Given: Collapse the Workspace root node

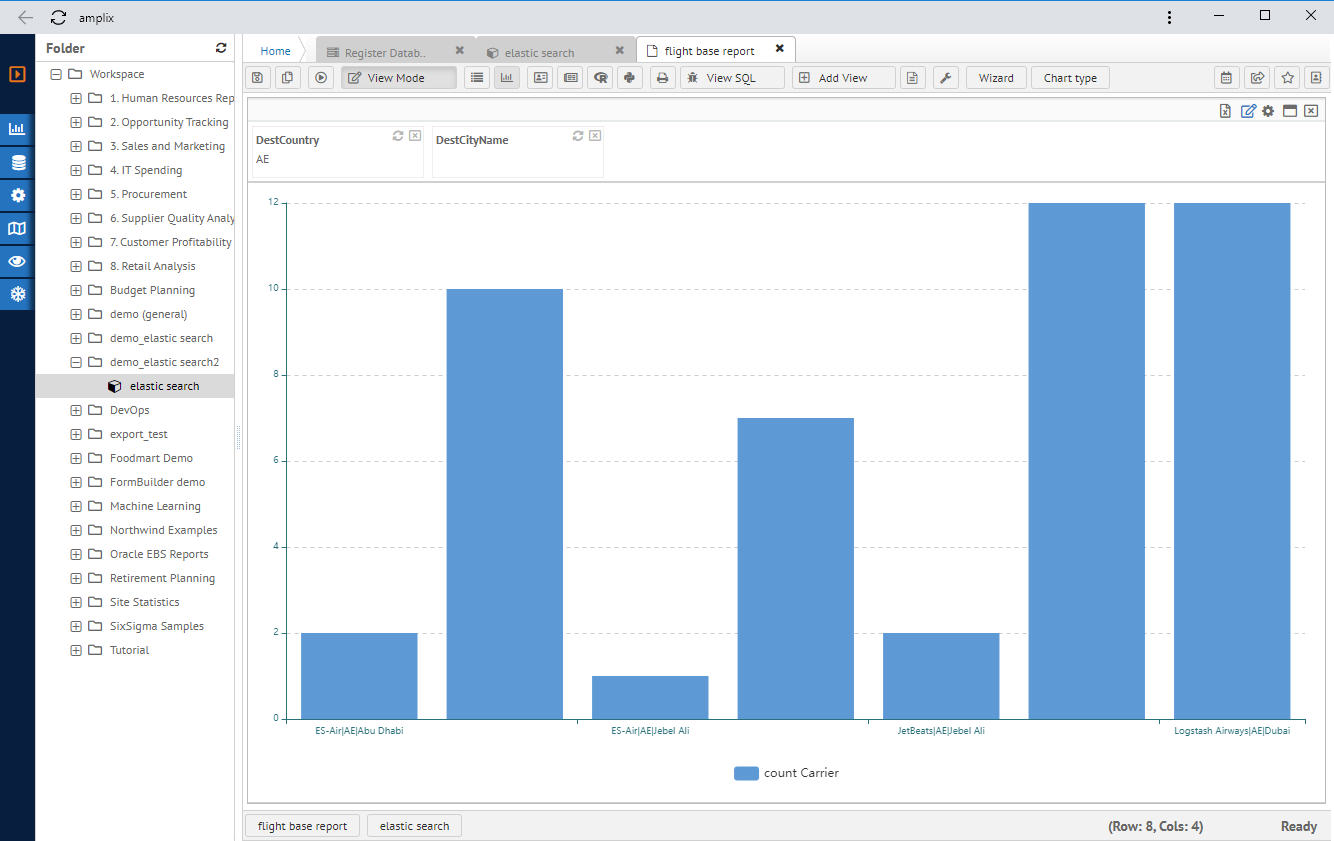Looking at the screenshot, I should tap(56, 74).
